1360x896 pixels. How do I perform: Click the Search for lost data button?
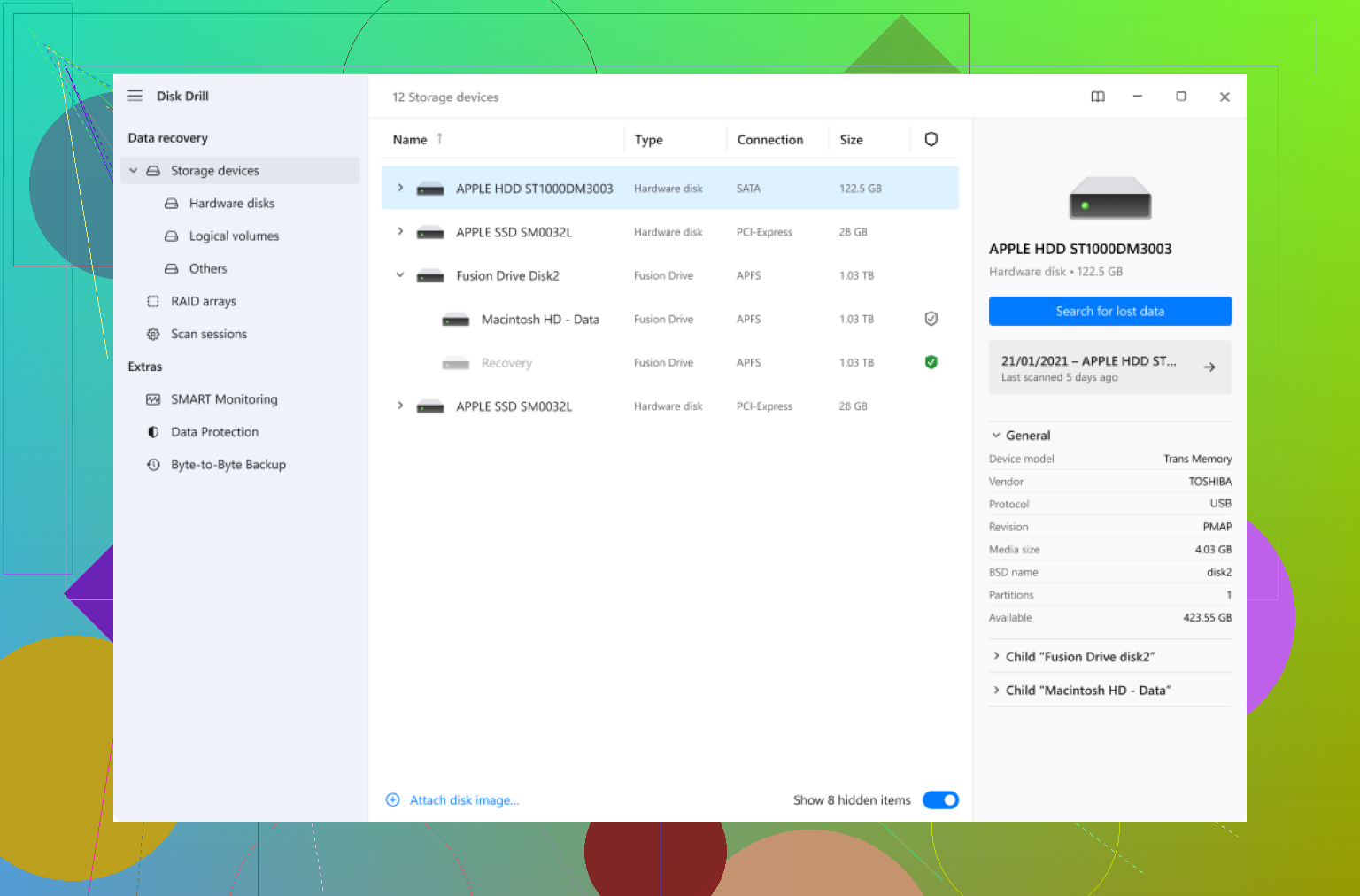tap(1109, 312)
